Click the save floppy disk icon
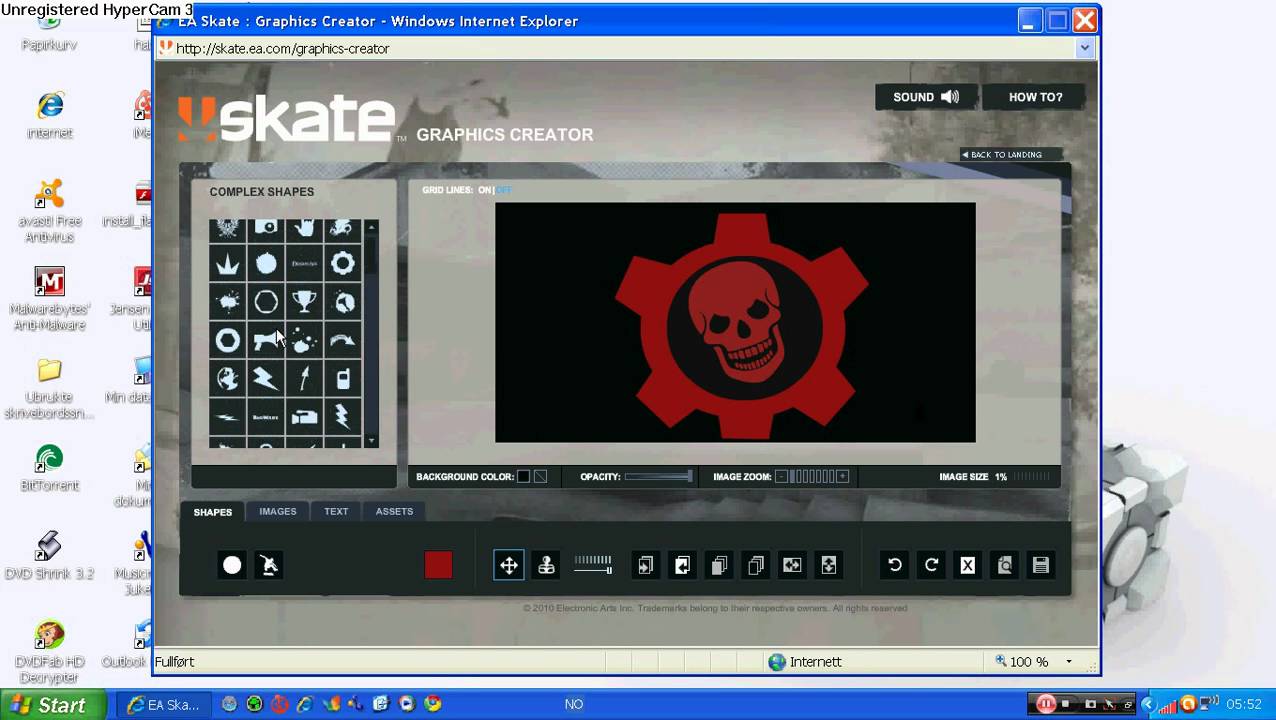Image resolution: width=1276 pixels, height=720 pixels. pos(1041,565)
